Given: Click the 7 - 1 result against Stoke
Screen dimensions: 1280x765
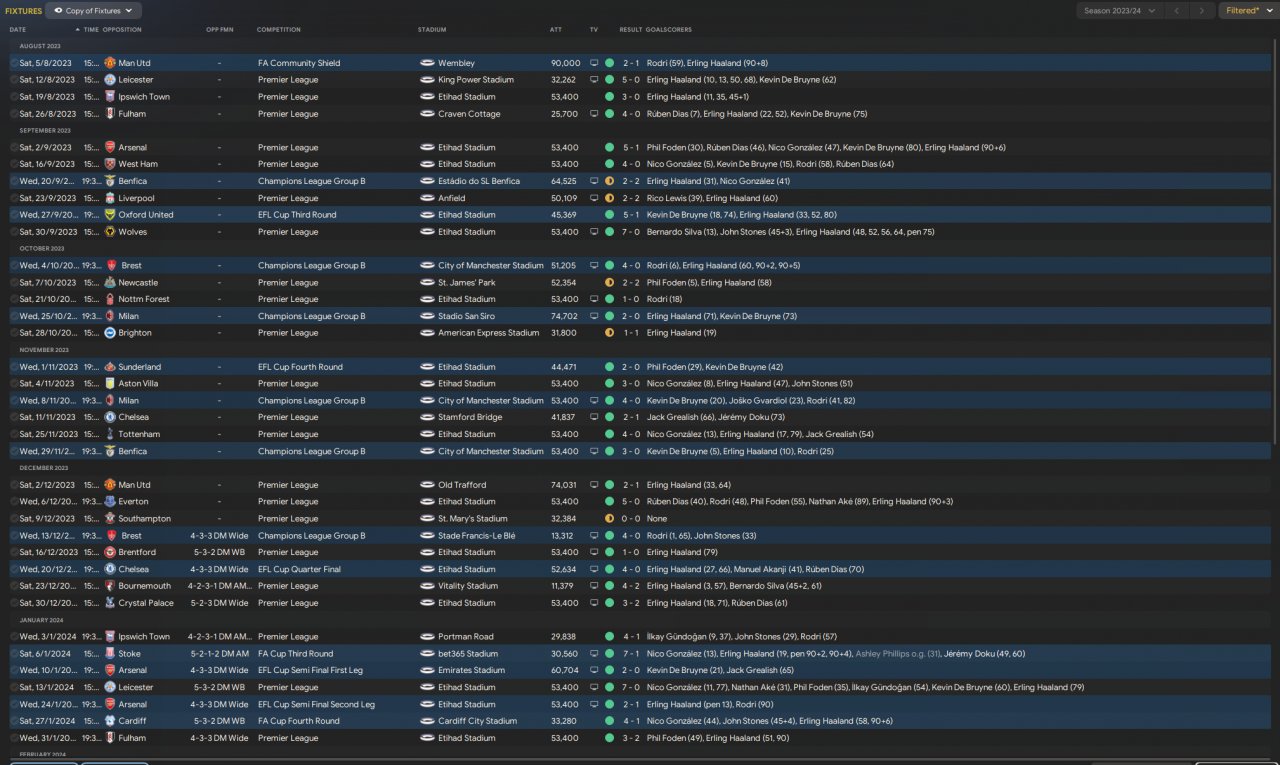Looking at the screenshot, I should tap(630, 654).
